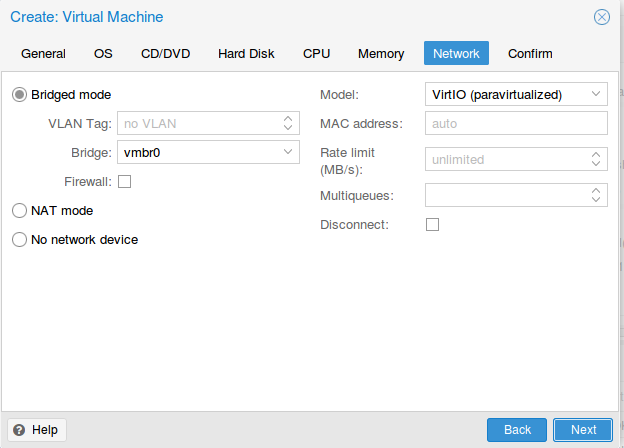Click Rate limit spinner arrows

click(596, 159)
